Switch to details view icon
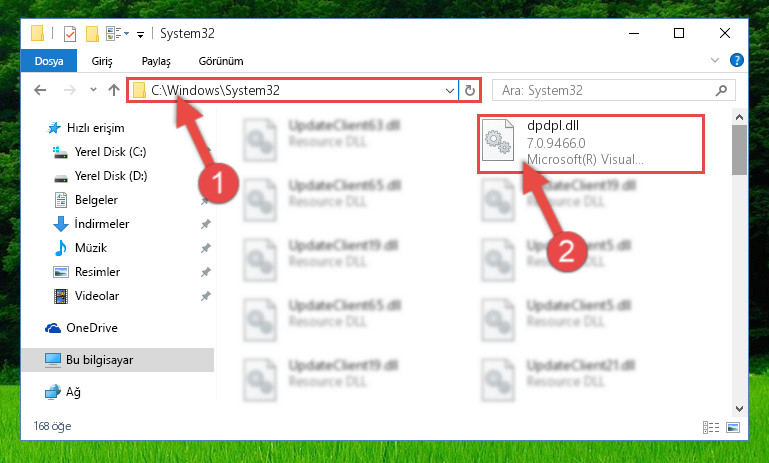The height and width of the screenshot is (463, 769). tap(711, 427)
